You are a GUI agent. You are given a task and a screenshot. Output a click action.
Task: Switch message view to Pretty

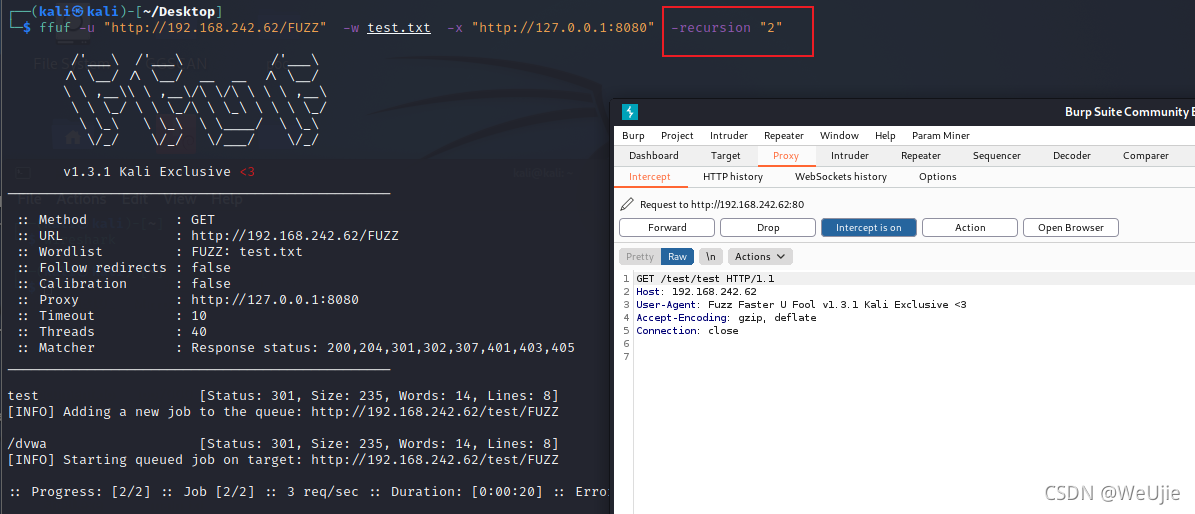[x=639, y=256]
